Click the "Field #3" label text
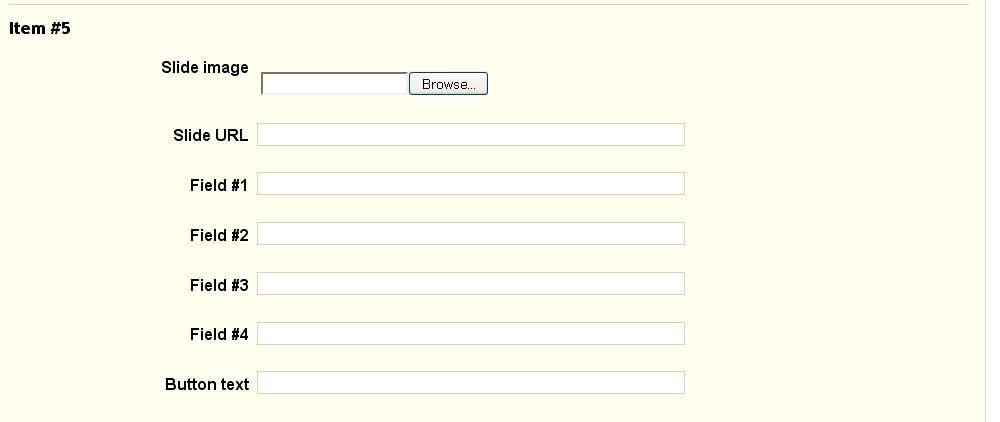Viewport: 1000px width, 422px height. 219,285
